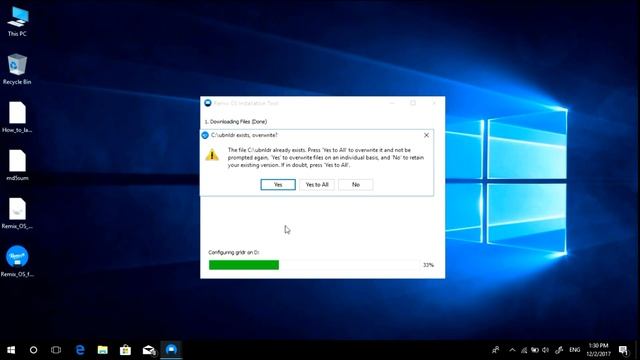Viewport: 640px width, 360px height.
Task: Close the overwrite prompt dialog
Action: (x=427, y=135)
